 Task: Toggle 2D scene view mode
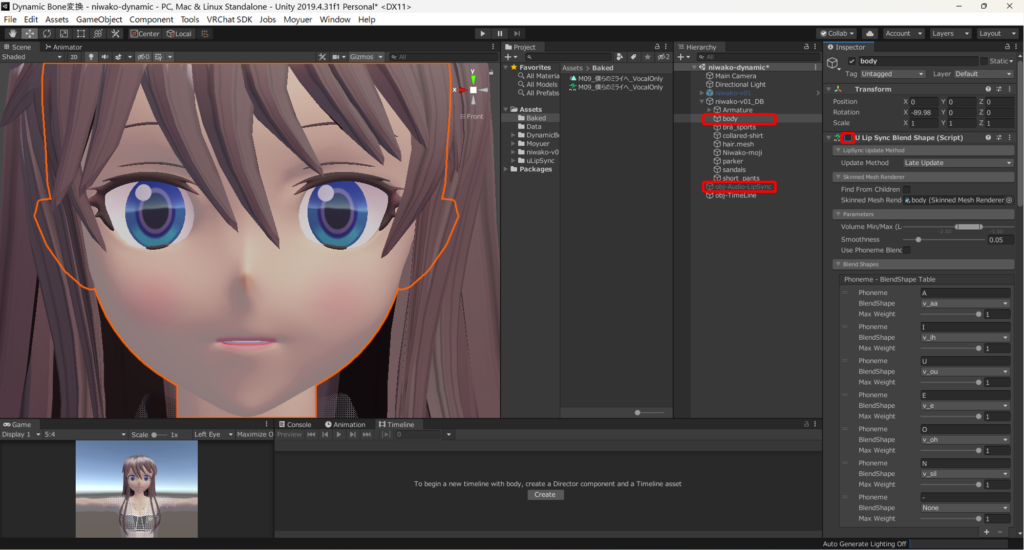coord(73,57)
